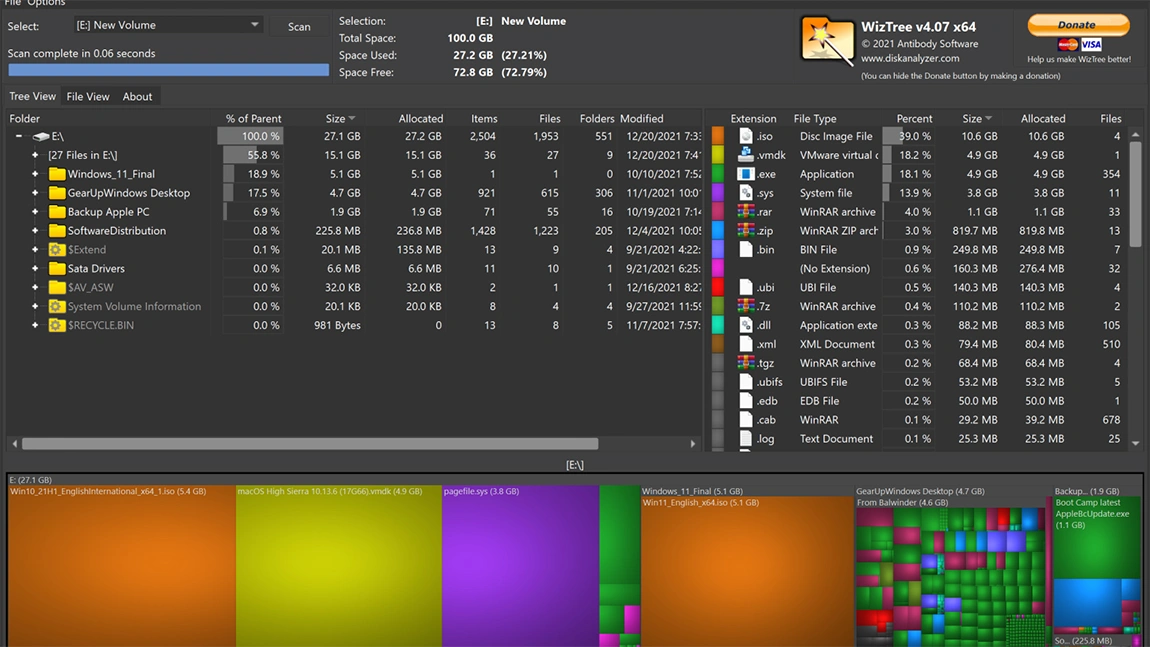Open the drive selection dropdown
The height and width of the screenshot is (647, 1150).
254,25
